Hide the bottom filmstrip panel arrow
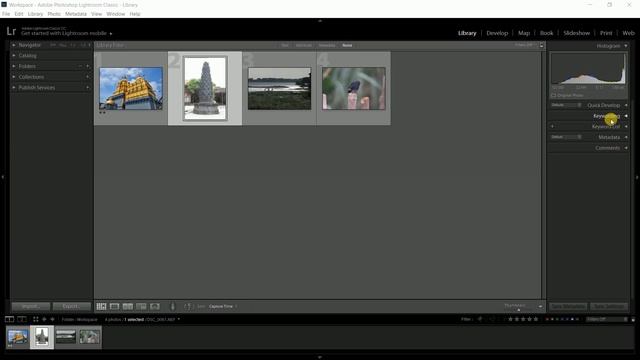The width and height of the screenshot is (640, 360). pyautogui.click(x=320, y=357)
